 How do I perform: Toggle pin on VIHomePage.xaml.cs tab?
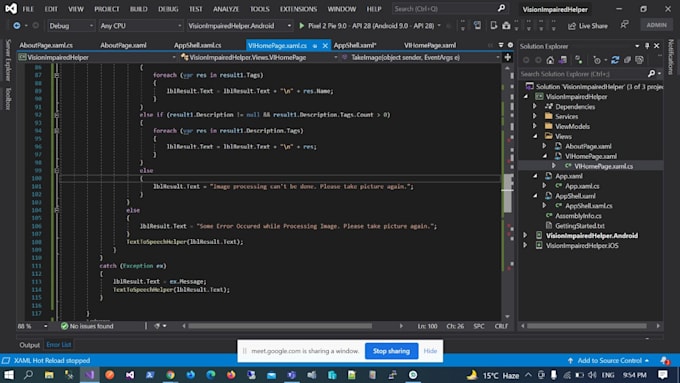[315, 46]
